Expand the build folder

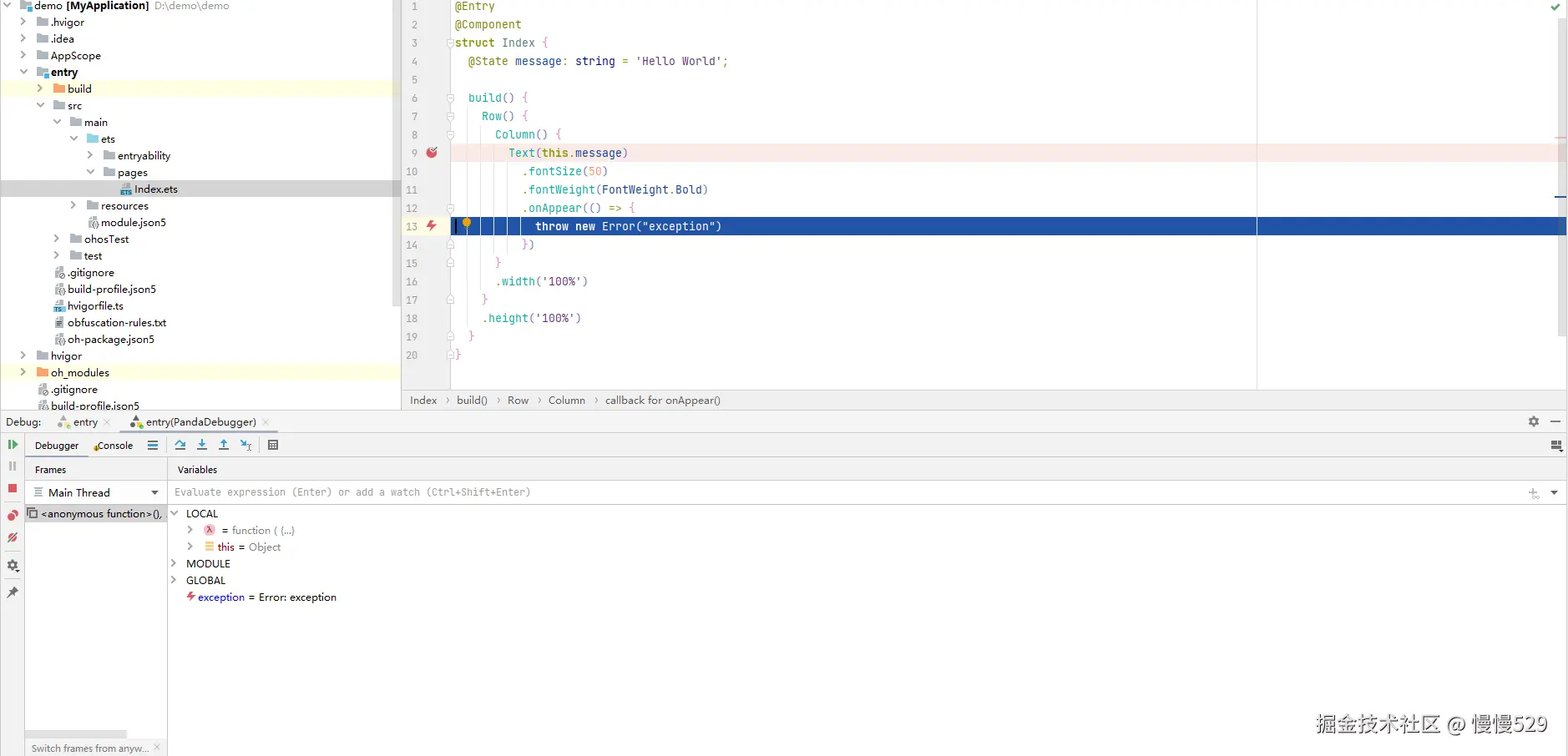(40, 88)
